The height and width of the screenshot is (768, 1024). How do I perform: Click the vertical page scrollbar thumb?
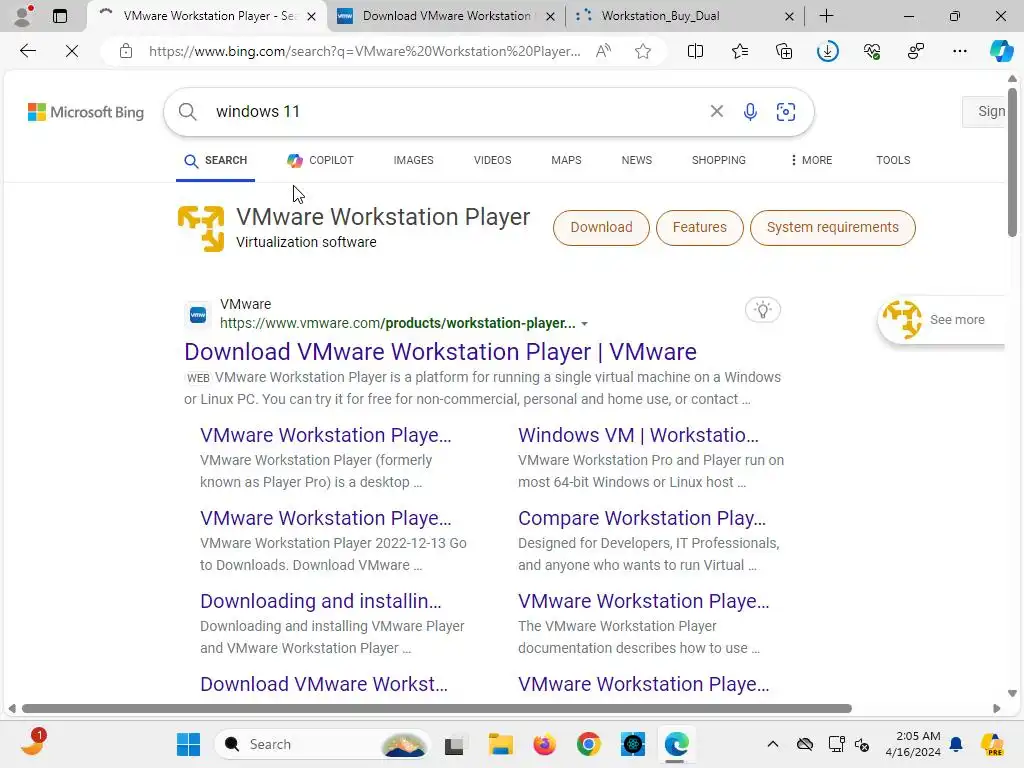pyautogui.click(x=1012, y=162)
